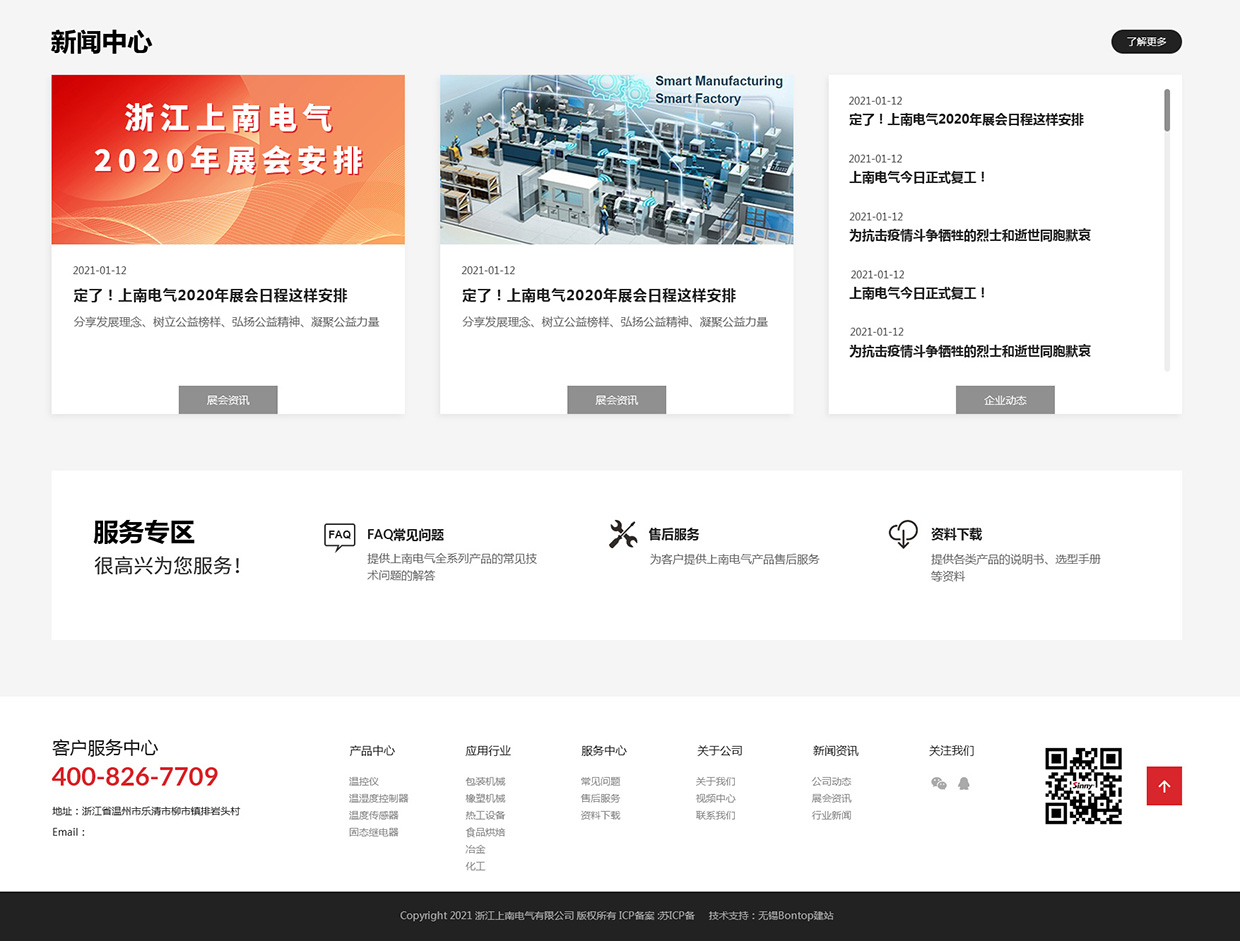1240x941 pixels.
Task: Click the crossed tools icon for 售后服务
Action: [625, 536]
